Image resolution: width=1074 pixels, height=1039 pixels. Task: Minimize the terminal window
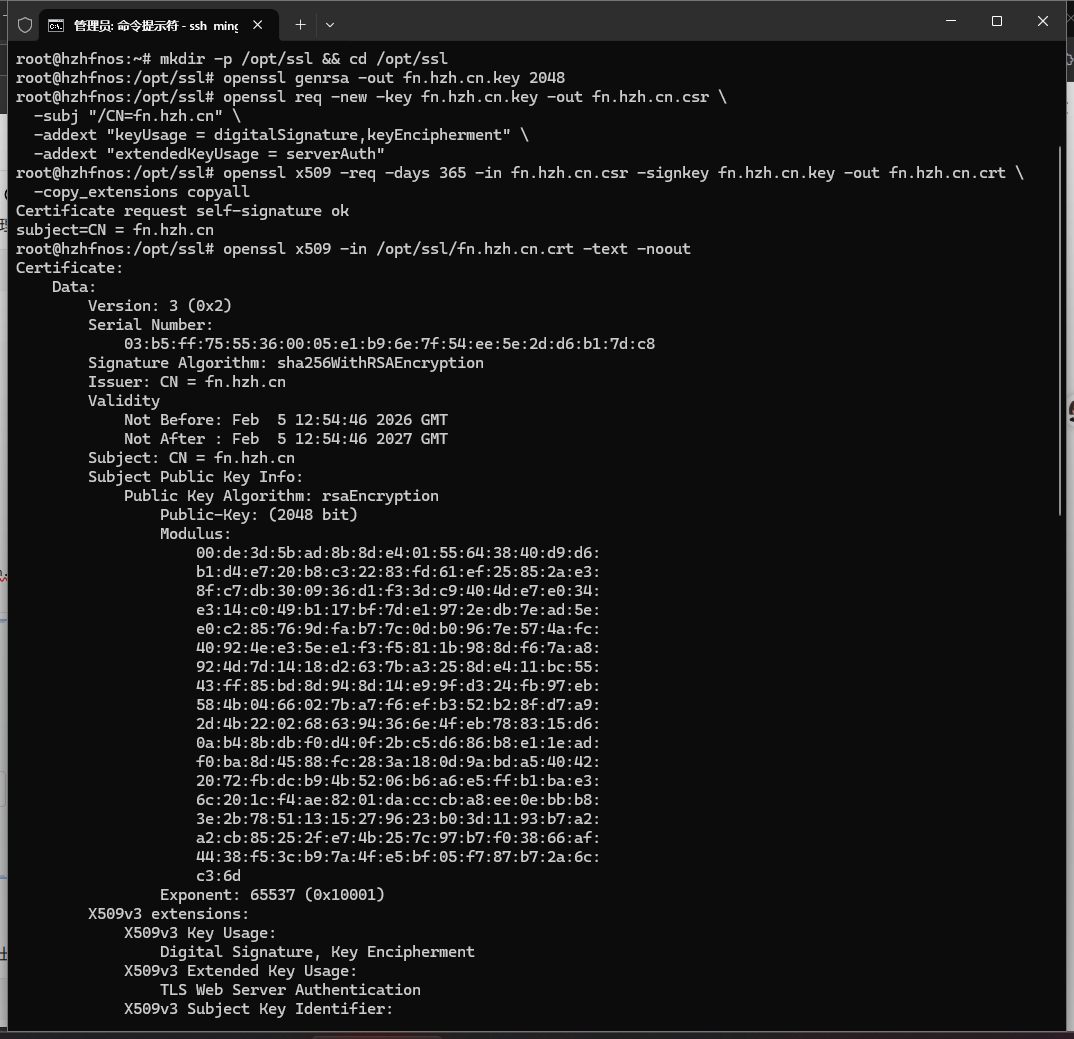point(950,21)
